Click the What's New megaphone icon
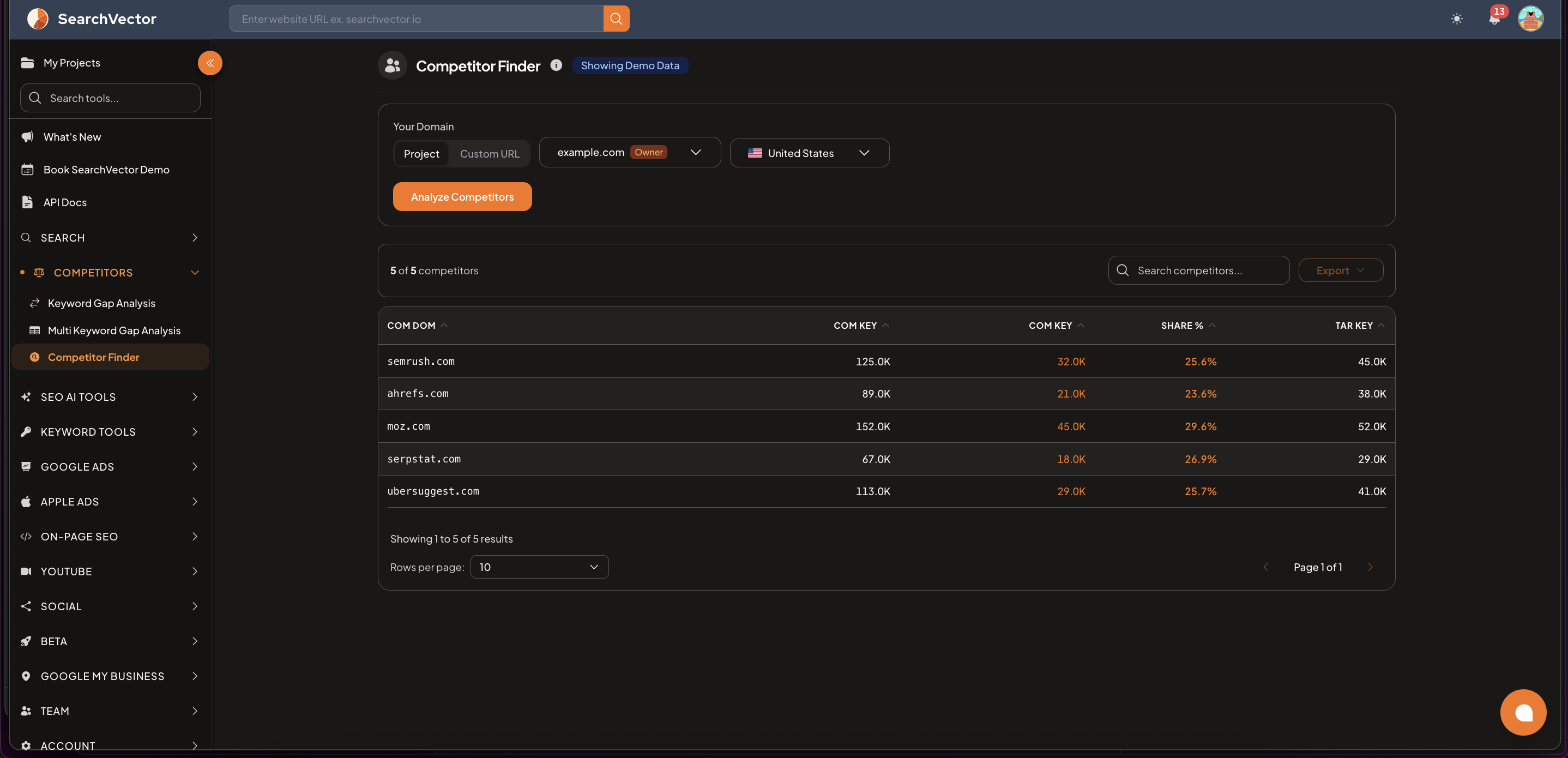 click(27, 137)
